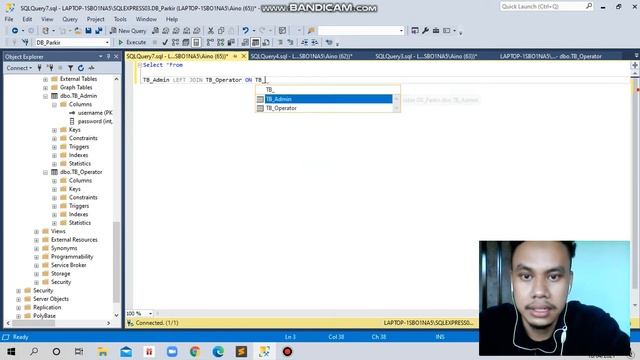The width and height of the screenshot is (640, 360).
Task: Toggle Include Client Statistics
Action: point(231,42)
